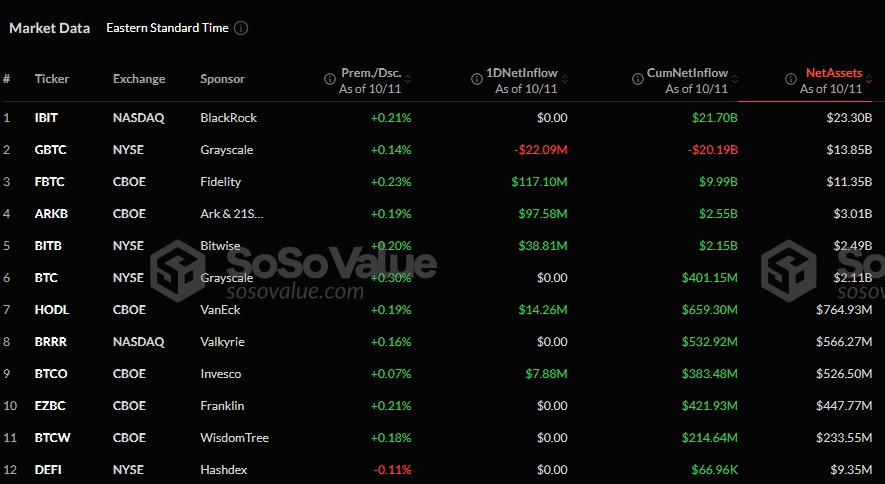Click GBTC cumulative inflow -$20.19B
The width and height of the screenshot is (885, 484).
[712, 150]
